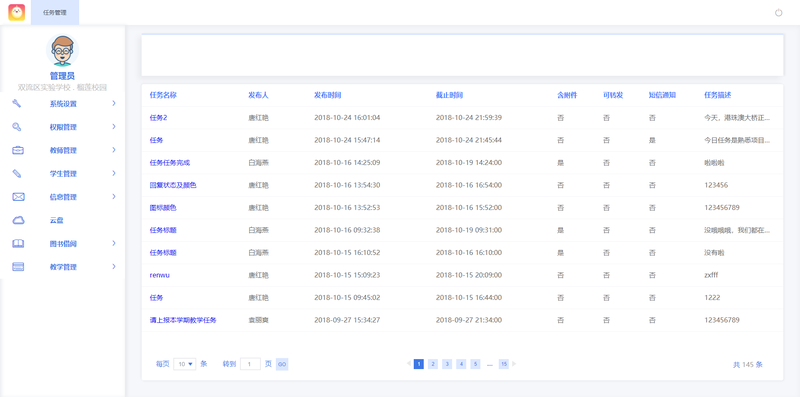
Task: Click the power logout icon
Action: pyautogui.click(x=779, y=13)
